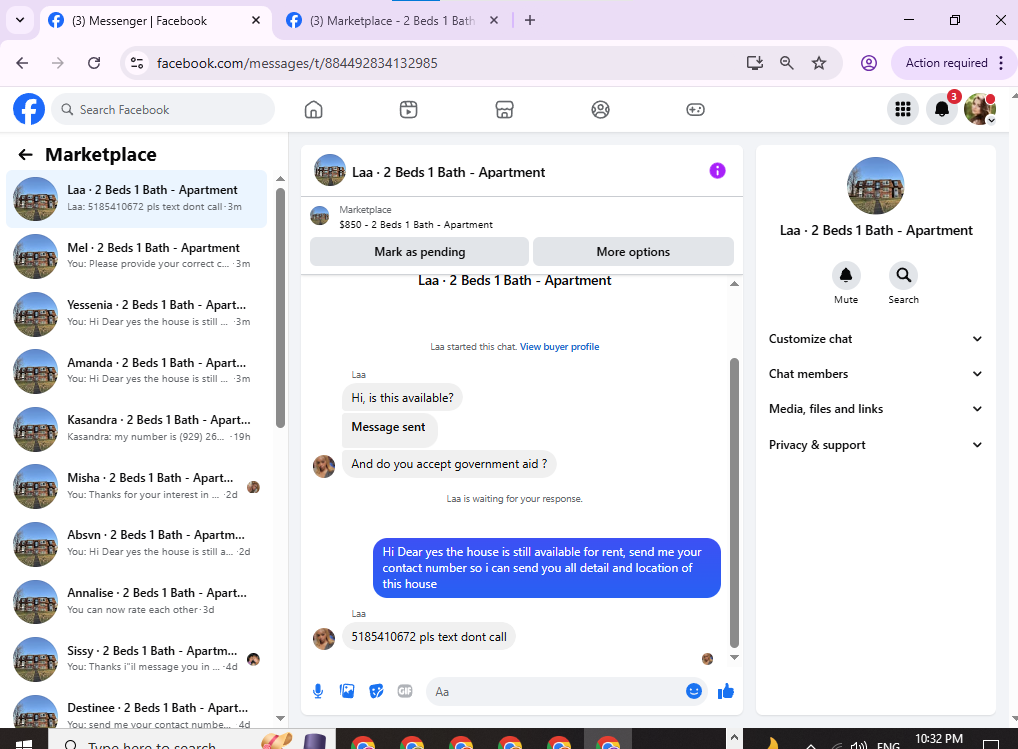
Task: Open Kasandra conversation in list
Action: tap(136, 428)
